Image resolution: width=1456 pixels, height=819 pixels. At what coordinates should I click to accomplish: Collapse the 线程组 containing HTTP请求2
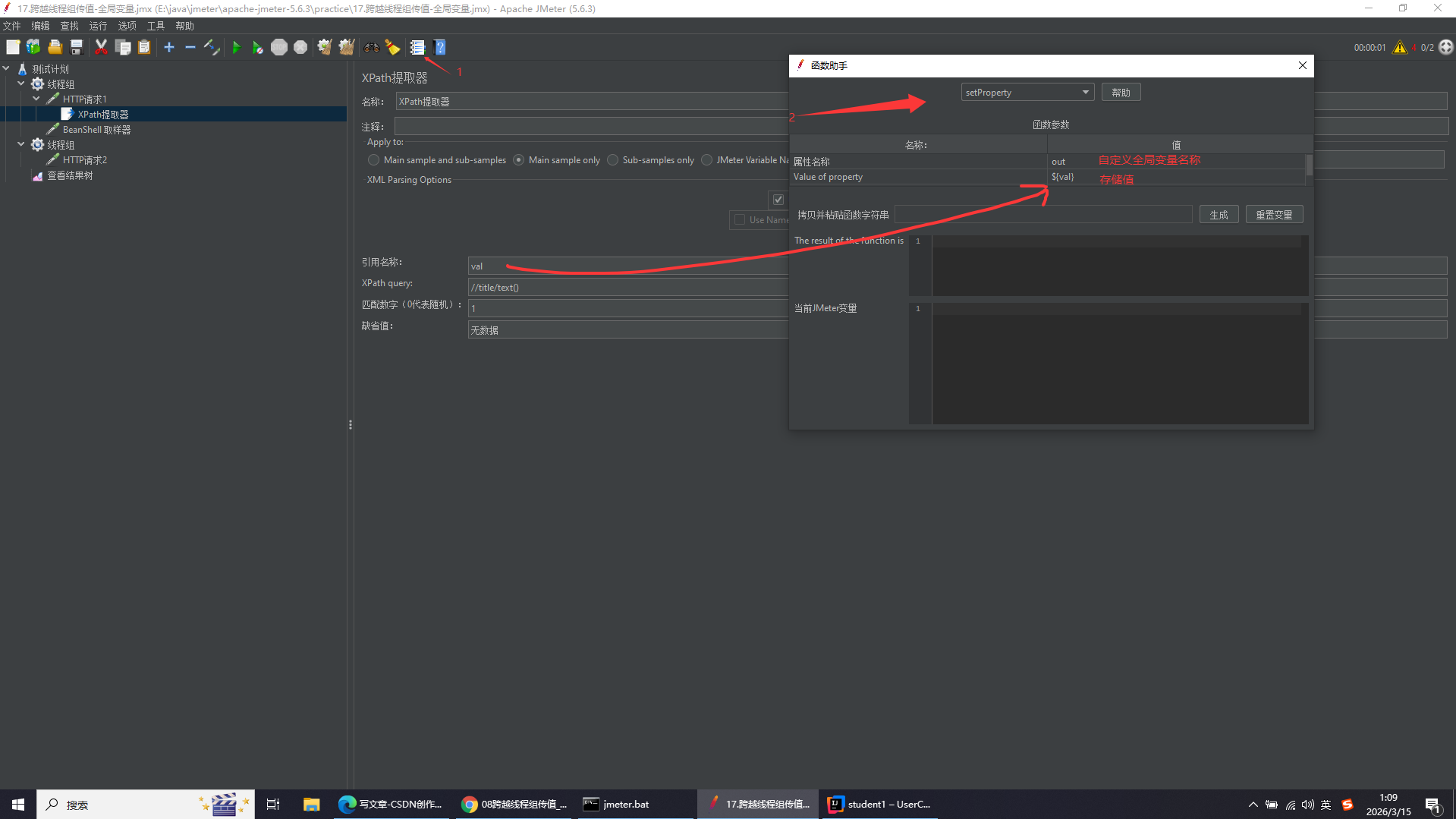(x=21, y=145)
